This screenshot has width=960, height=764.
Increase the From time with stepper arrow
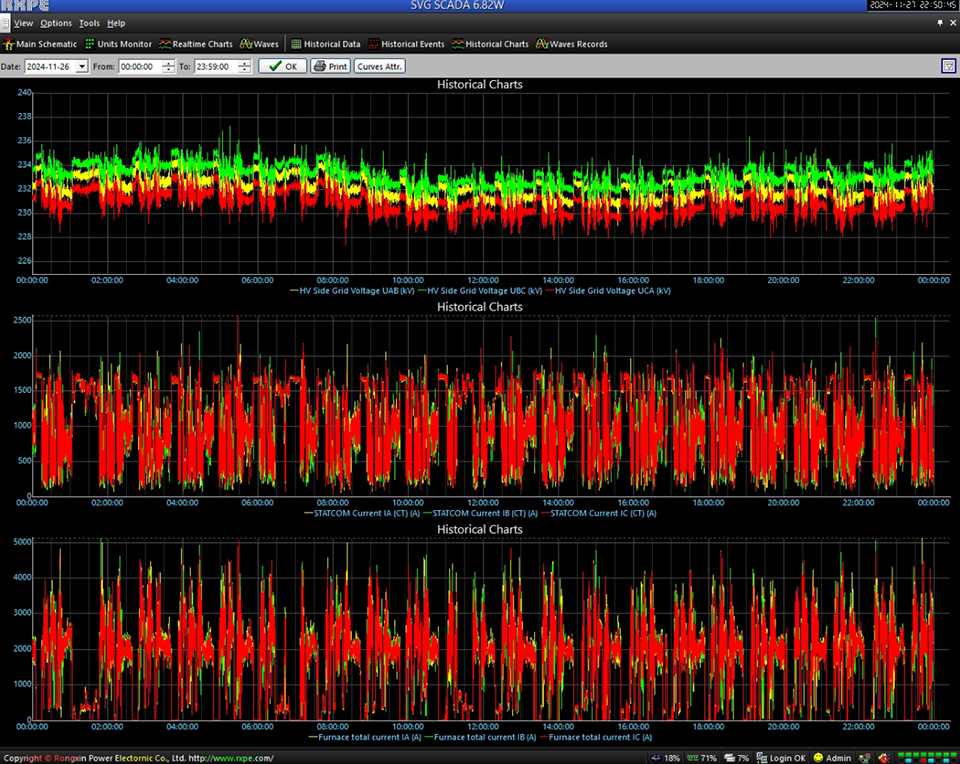pyautogui.click(x=168, y=63)
